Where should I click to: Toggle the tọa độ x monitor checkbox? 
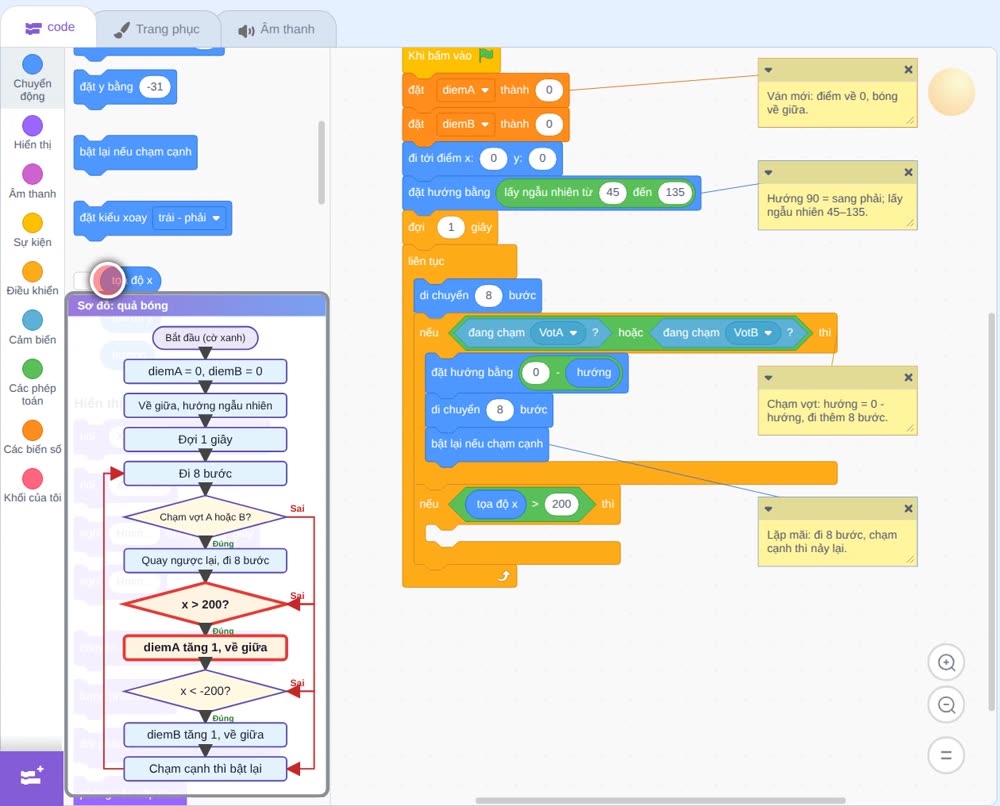pyautogui.click(x=81, y=281)
